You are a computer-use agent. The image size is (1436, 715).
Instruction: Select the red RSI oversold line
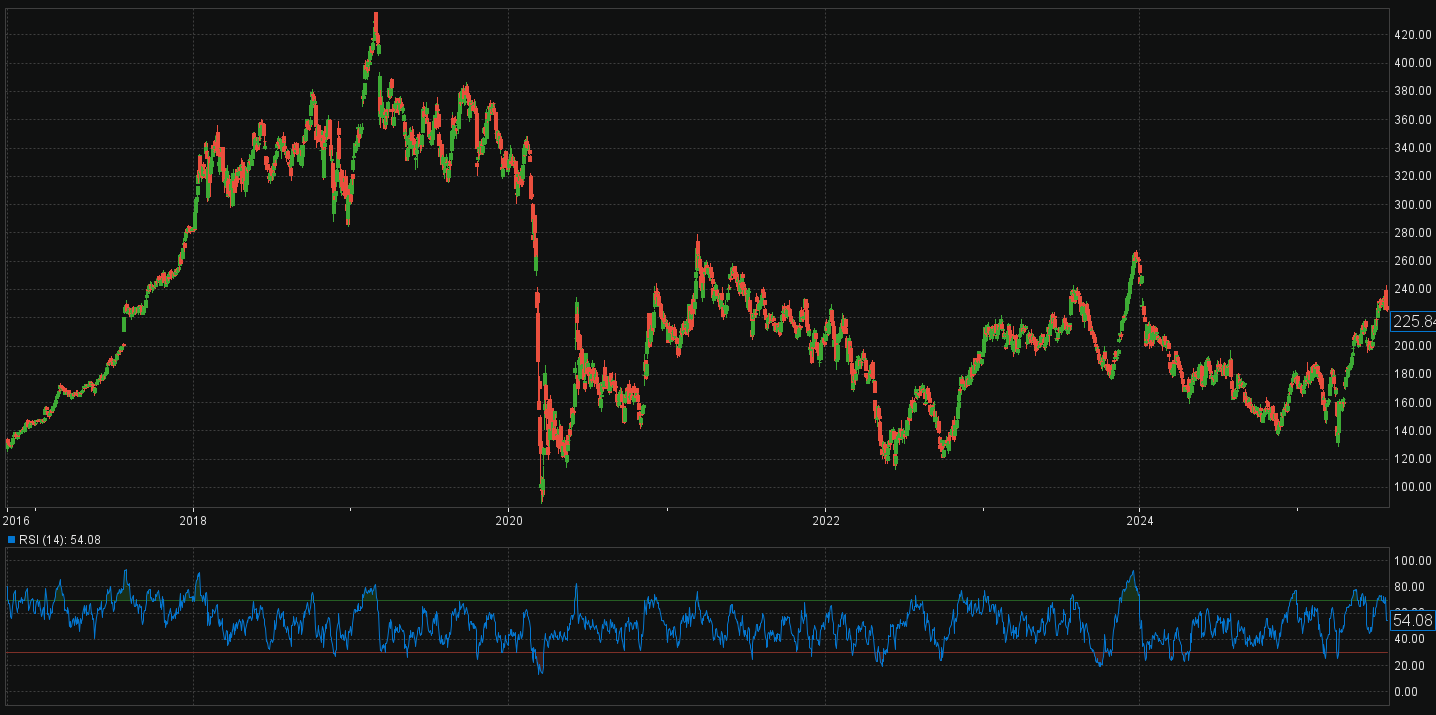pos(700,653)
